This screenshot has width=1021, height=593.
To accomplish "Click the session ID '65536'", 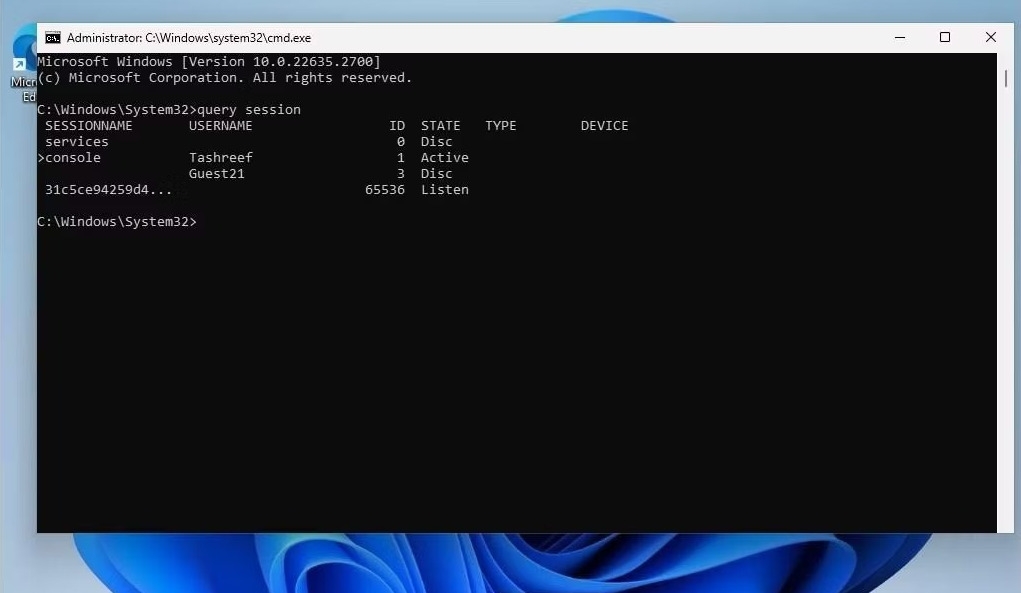I will pos(385,189).
